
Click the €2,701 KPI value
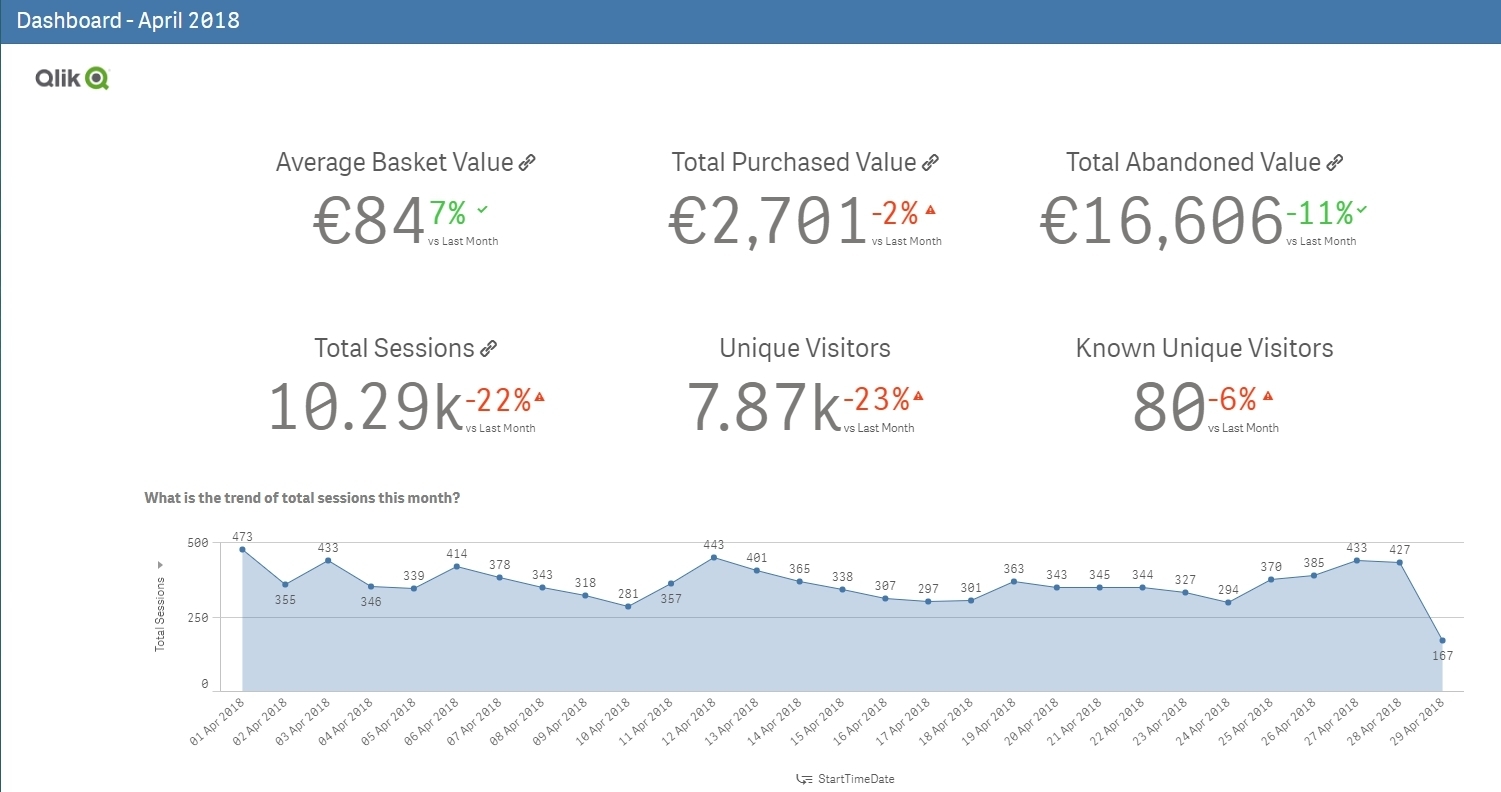tap(768, 221)
